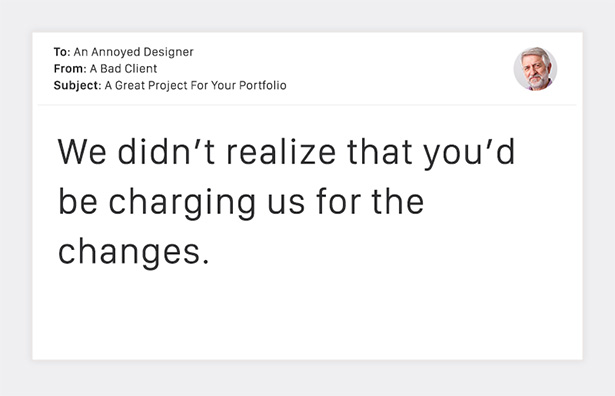Click the word "We" in the message

(82, 151)
